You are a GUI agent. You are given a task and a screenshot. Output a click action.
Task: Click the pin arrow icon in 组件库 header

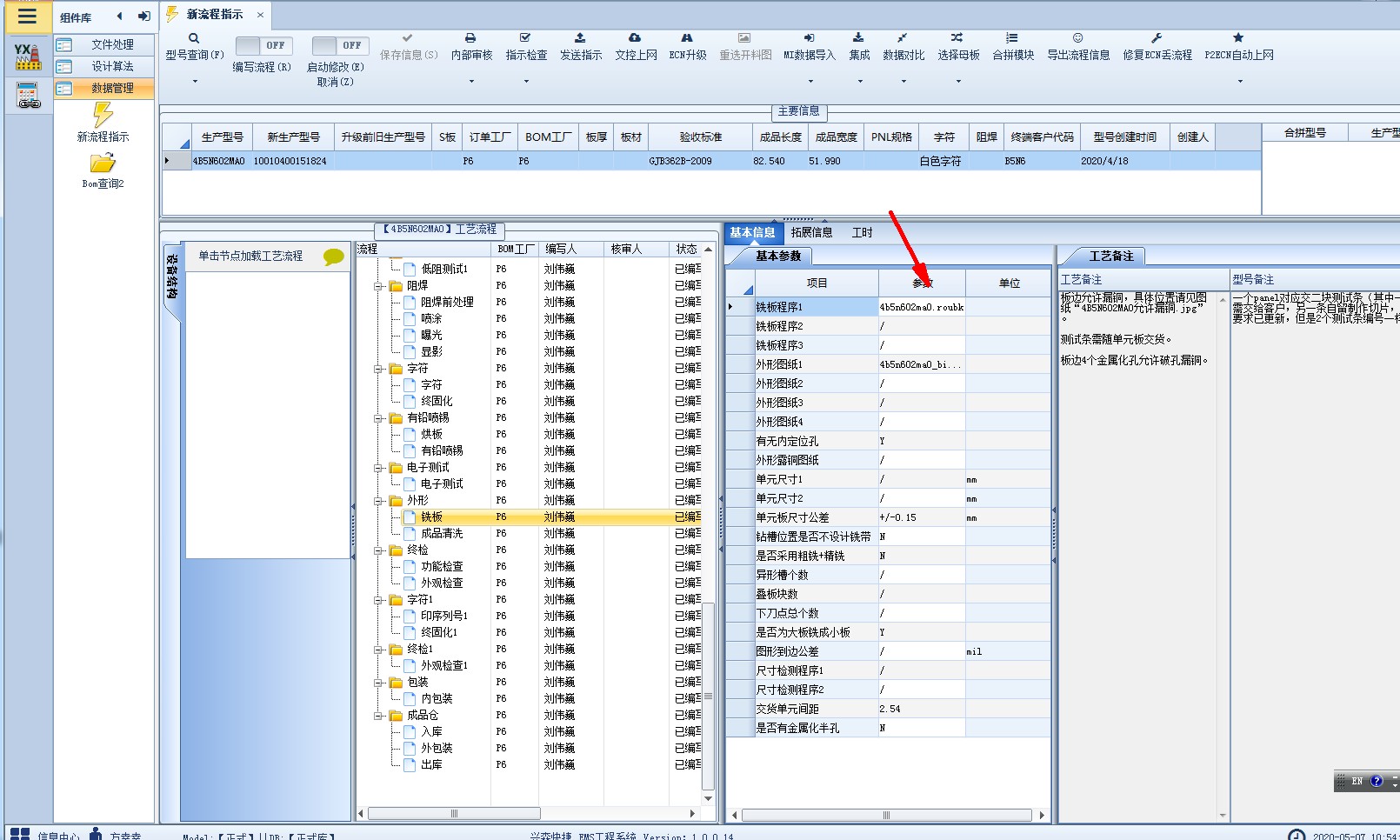[x=143, y=17]
